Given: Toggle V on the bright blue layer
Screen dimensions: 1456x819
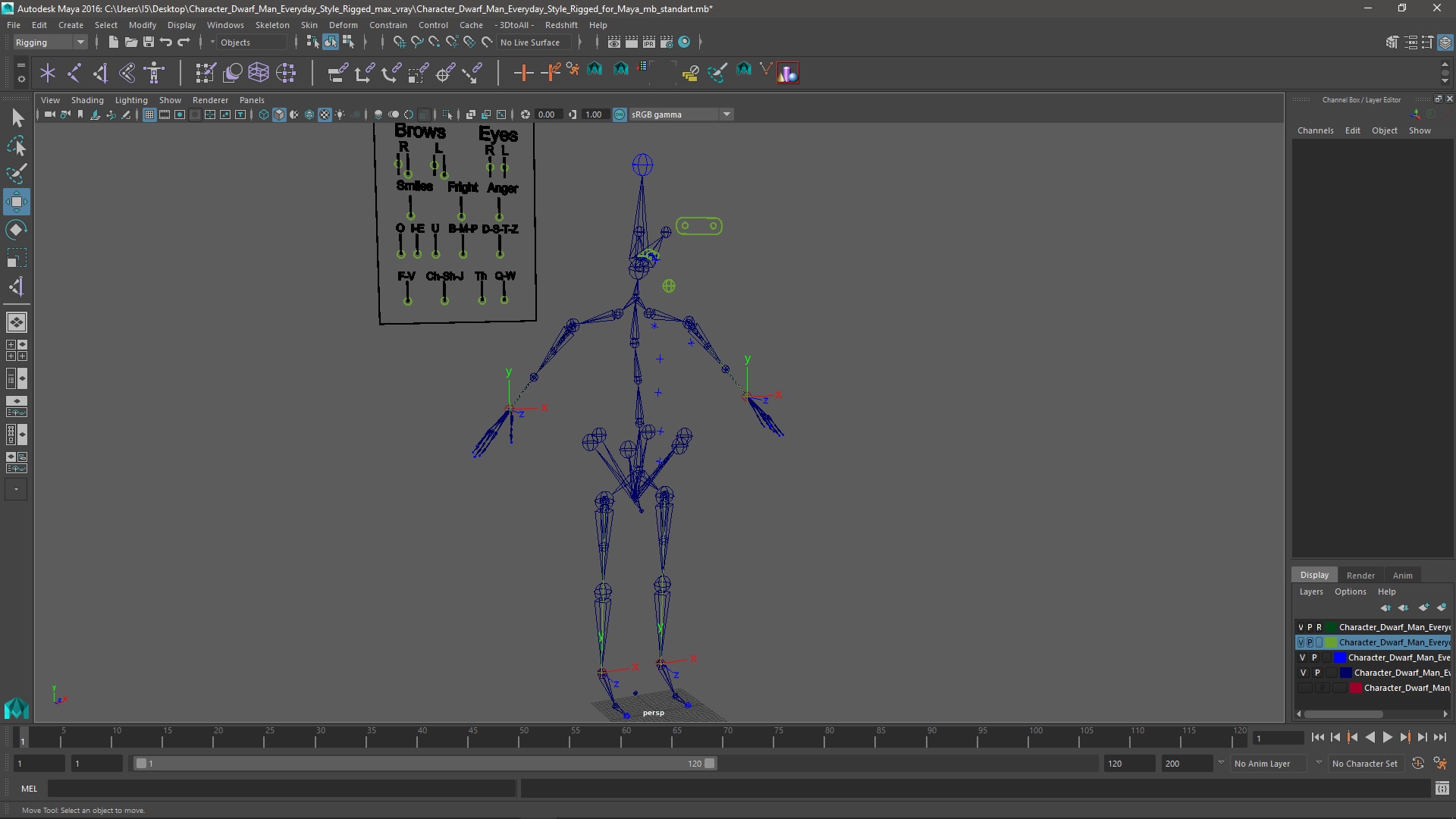Looking at the screenshot, I should click(x=1303, y=657).
